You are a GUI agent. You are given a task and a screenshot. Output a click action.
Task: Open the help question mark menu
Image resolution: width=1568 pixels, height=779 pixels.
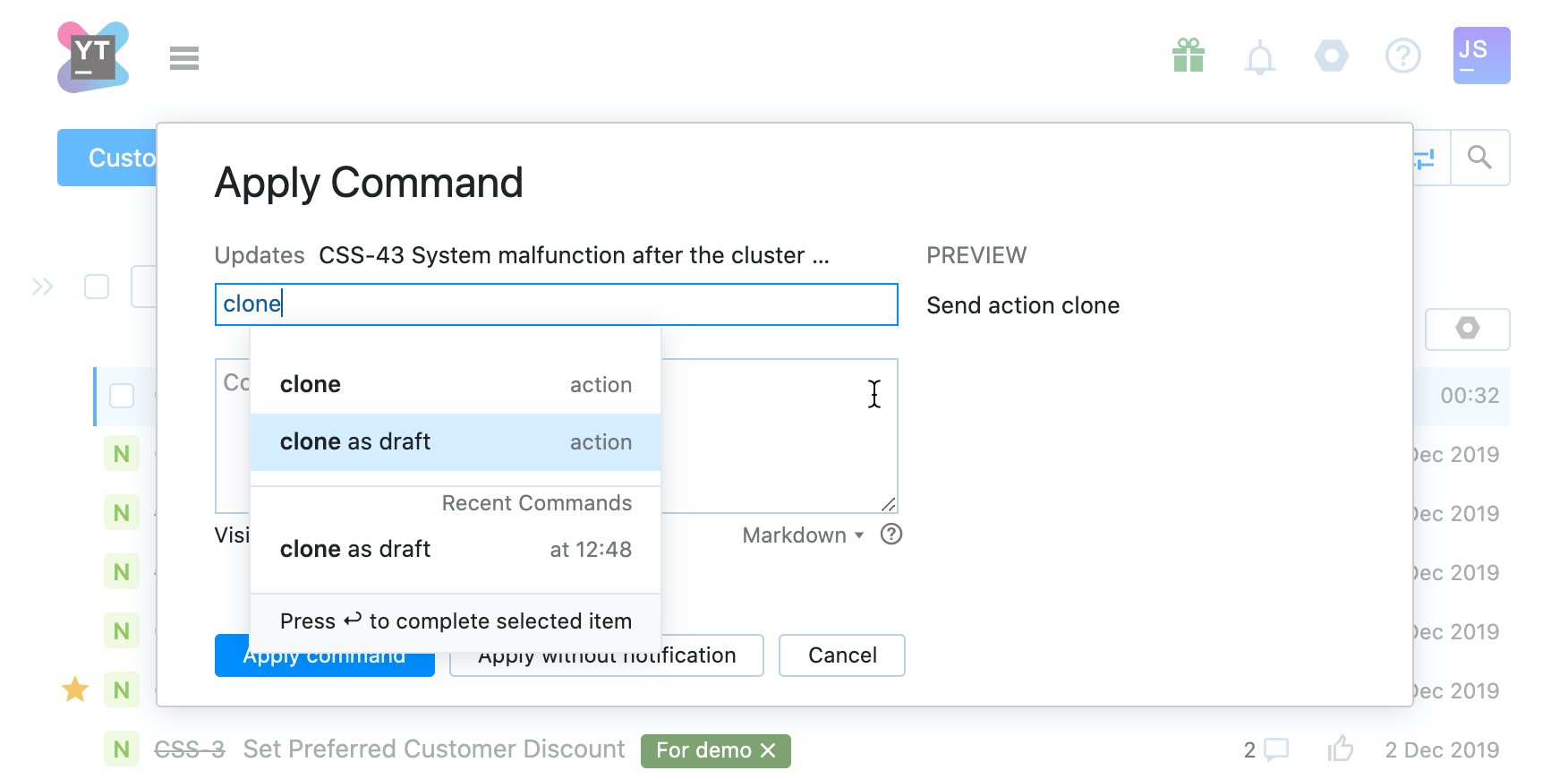1402,56
